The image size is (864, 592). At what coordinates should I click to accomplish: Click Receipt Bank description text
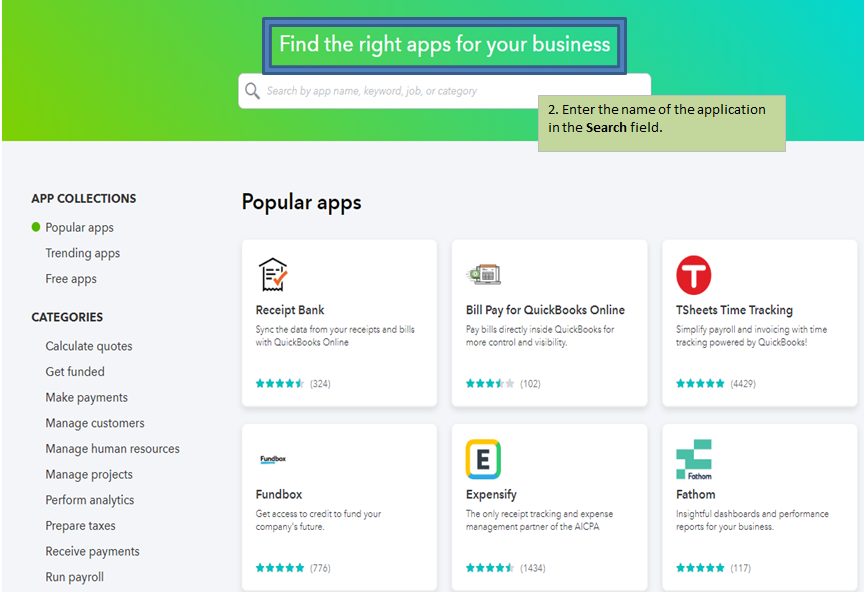(x=335, y=336)
